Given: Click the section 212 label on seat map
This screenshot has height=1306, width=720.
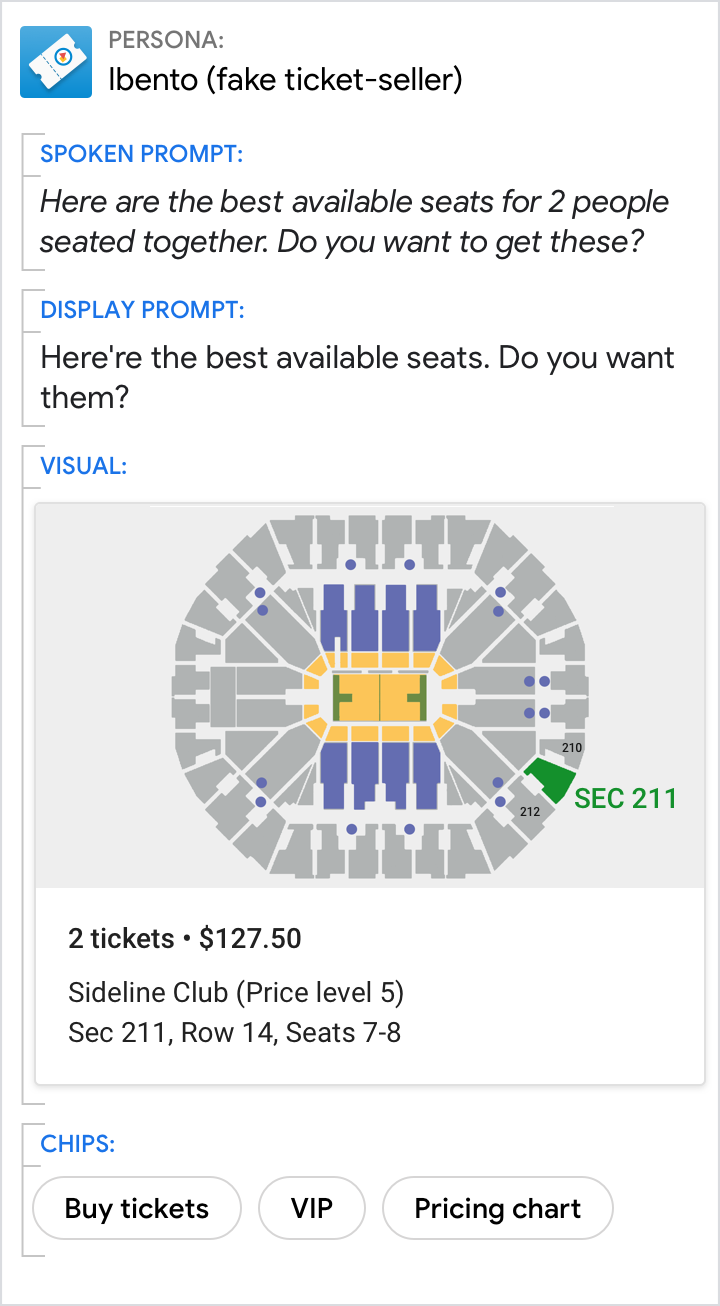Looking at the screenshot, I should [x=530, y=811].
